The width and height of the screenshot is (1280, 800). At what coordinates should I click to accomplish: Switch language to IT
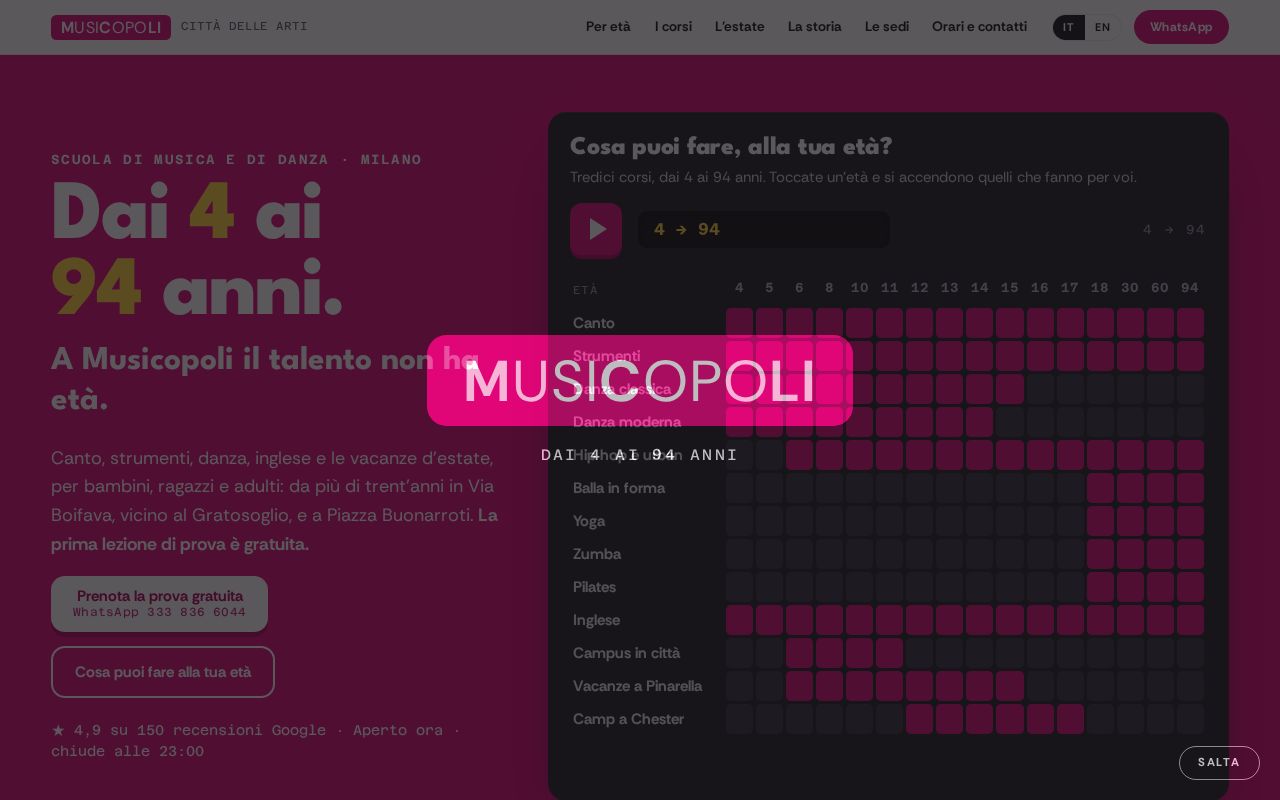pyautogui.click(x=1069, y=27)
